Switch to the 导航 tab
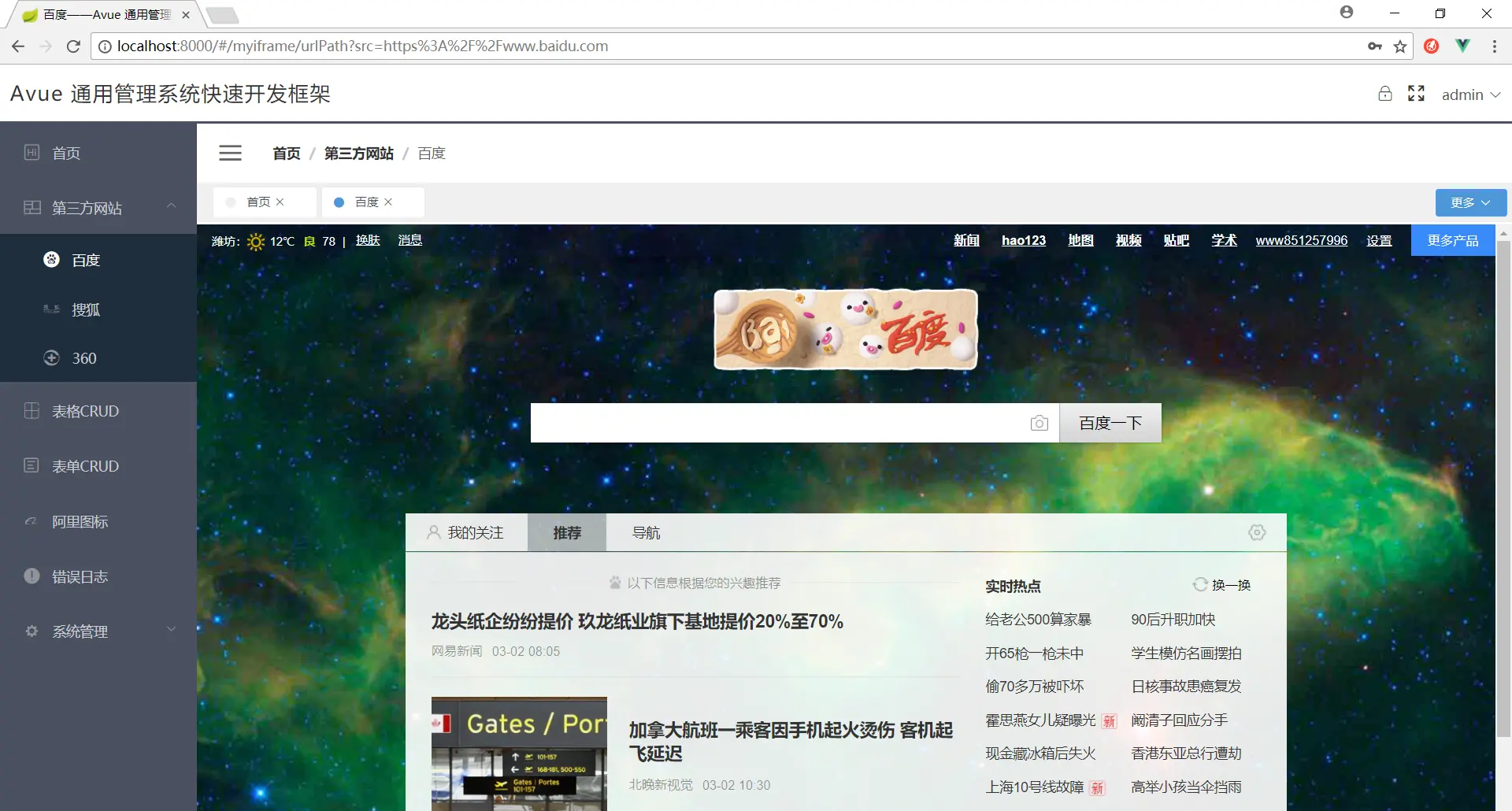The image size is (1512, 811). pyautogui.click(x=646, y=533)
